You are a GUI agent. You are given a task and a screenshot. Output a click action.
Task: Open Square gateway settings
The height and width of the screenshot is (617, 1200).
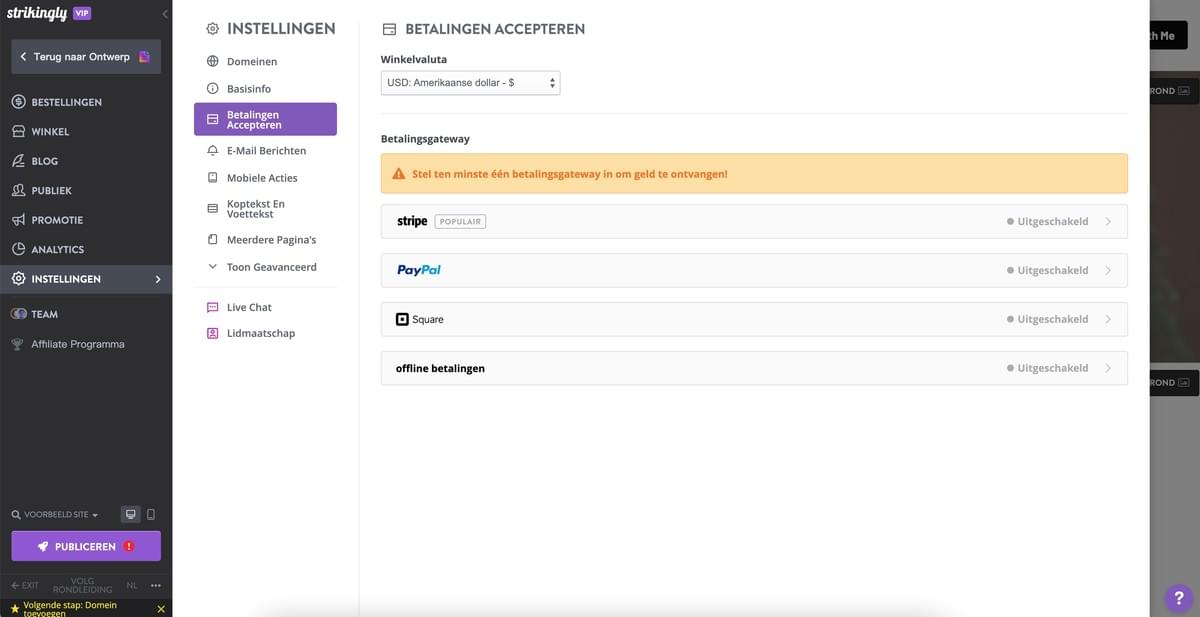(754, 319)
